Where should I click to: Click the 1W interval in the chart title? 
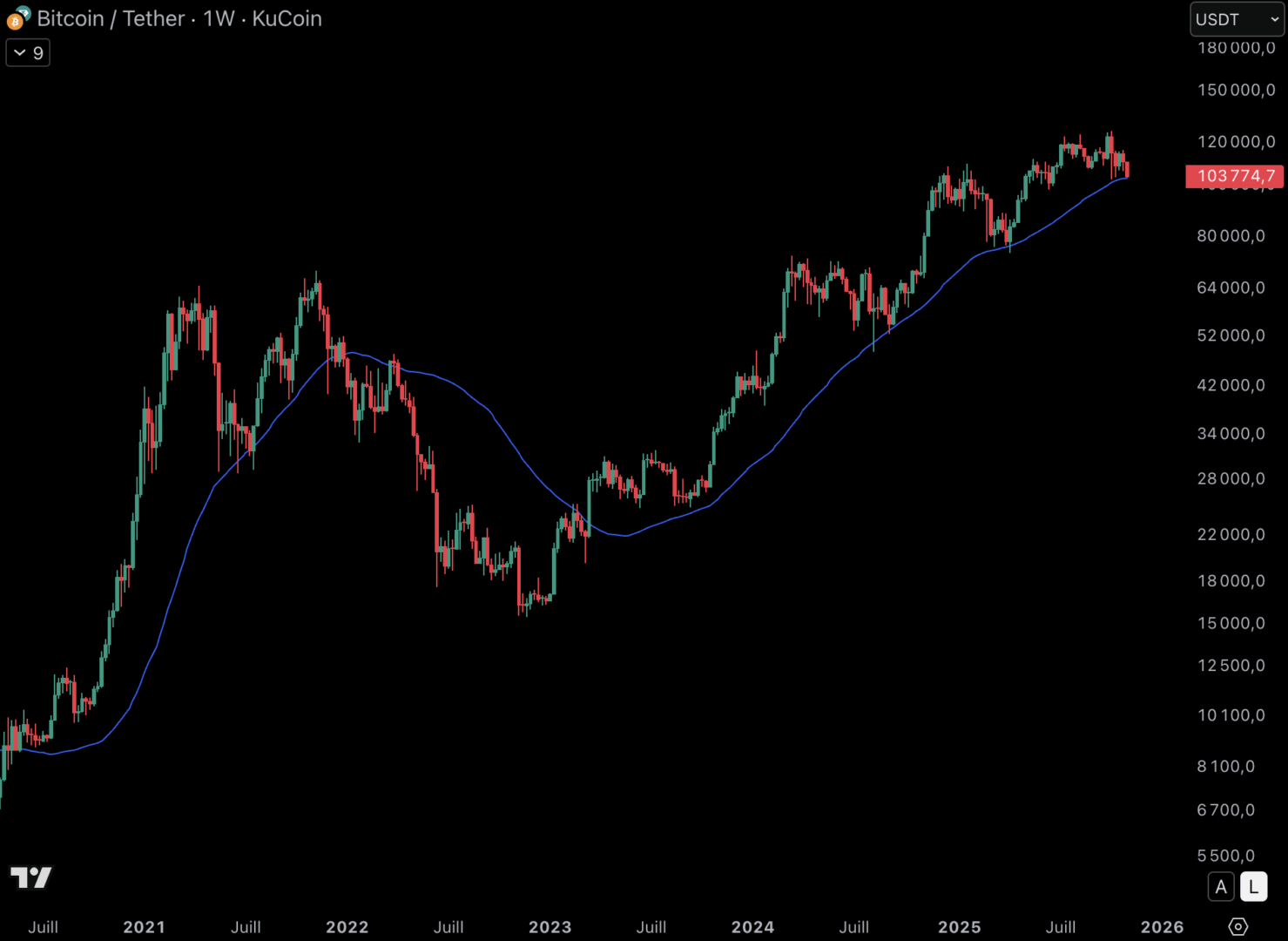[219, 18]
